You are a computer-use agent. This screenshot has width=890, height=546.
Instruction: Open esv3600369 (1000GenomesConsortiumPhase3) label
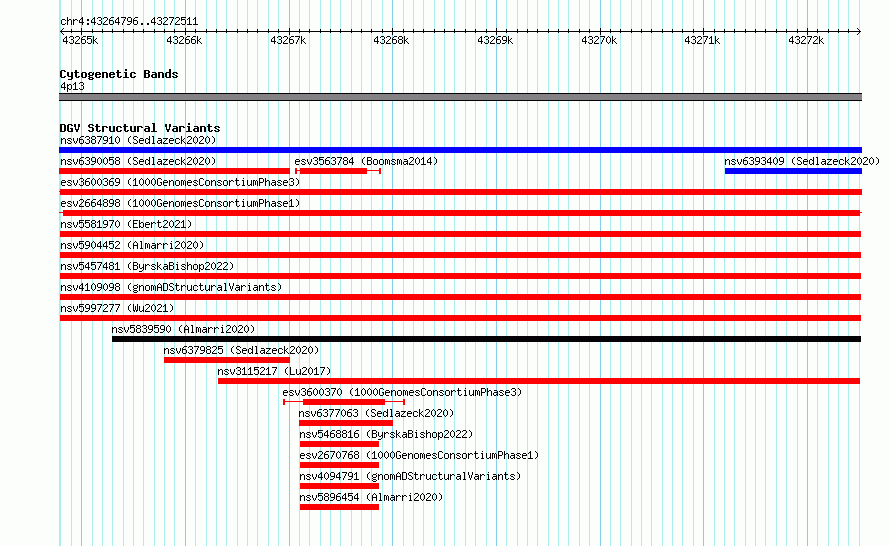click(x=180, y=182)
